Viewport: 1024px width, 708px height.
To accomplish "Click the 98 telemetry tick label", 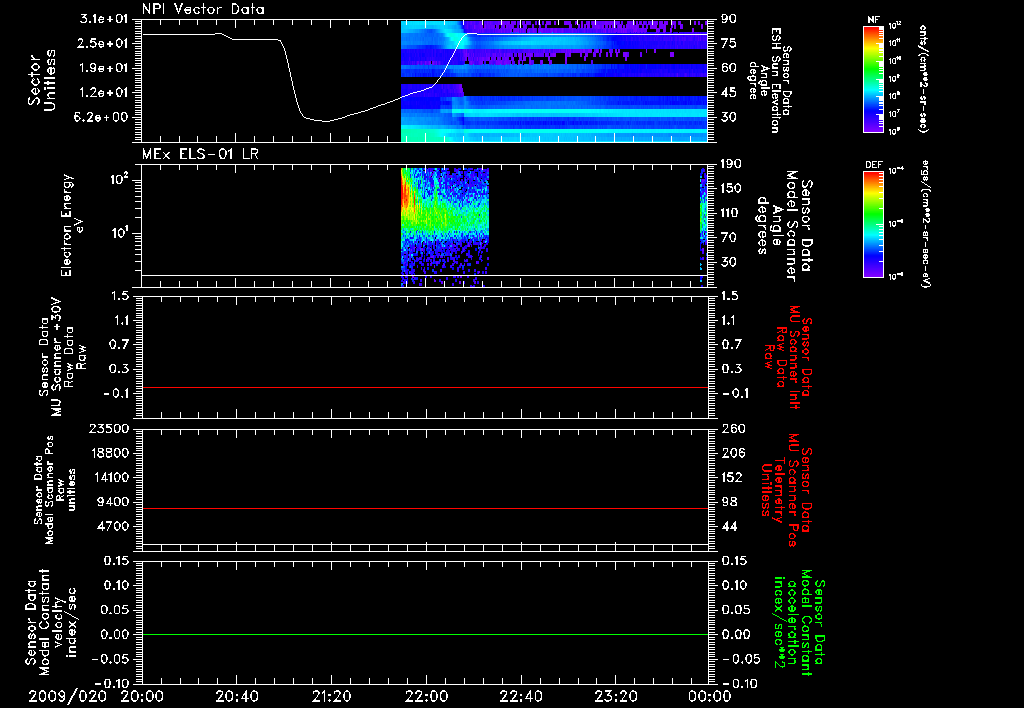I will pos(728,502).
